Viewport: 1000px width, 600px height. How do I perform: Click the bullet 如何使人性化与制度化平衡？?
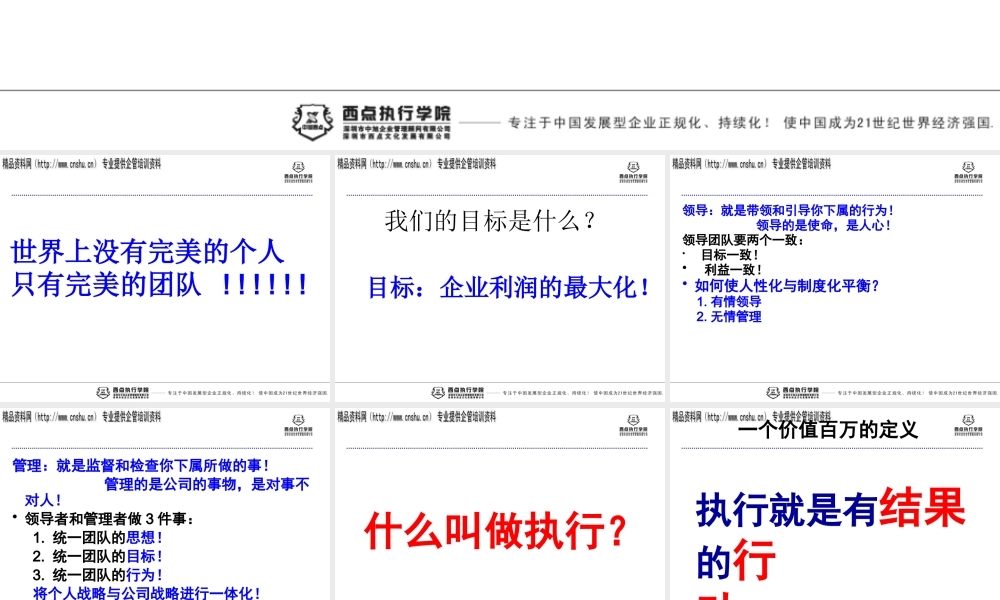(787, 286)
